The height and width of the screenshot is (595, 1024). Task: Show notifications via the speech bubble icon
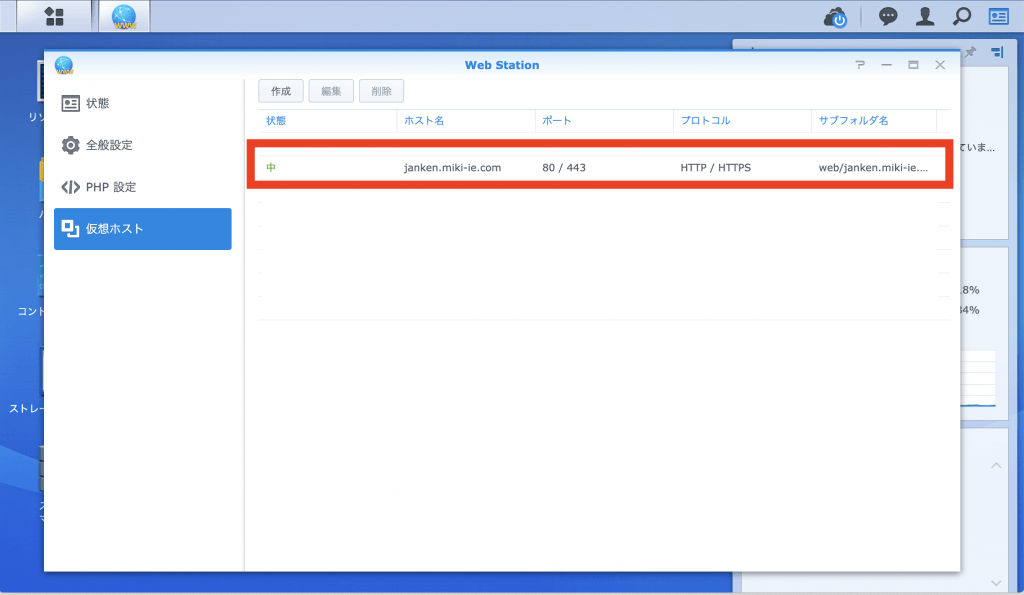[887, 16]
